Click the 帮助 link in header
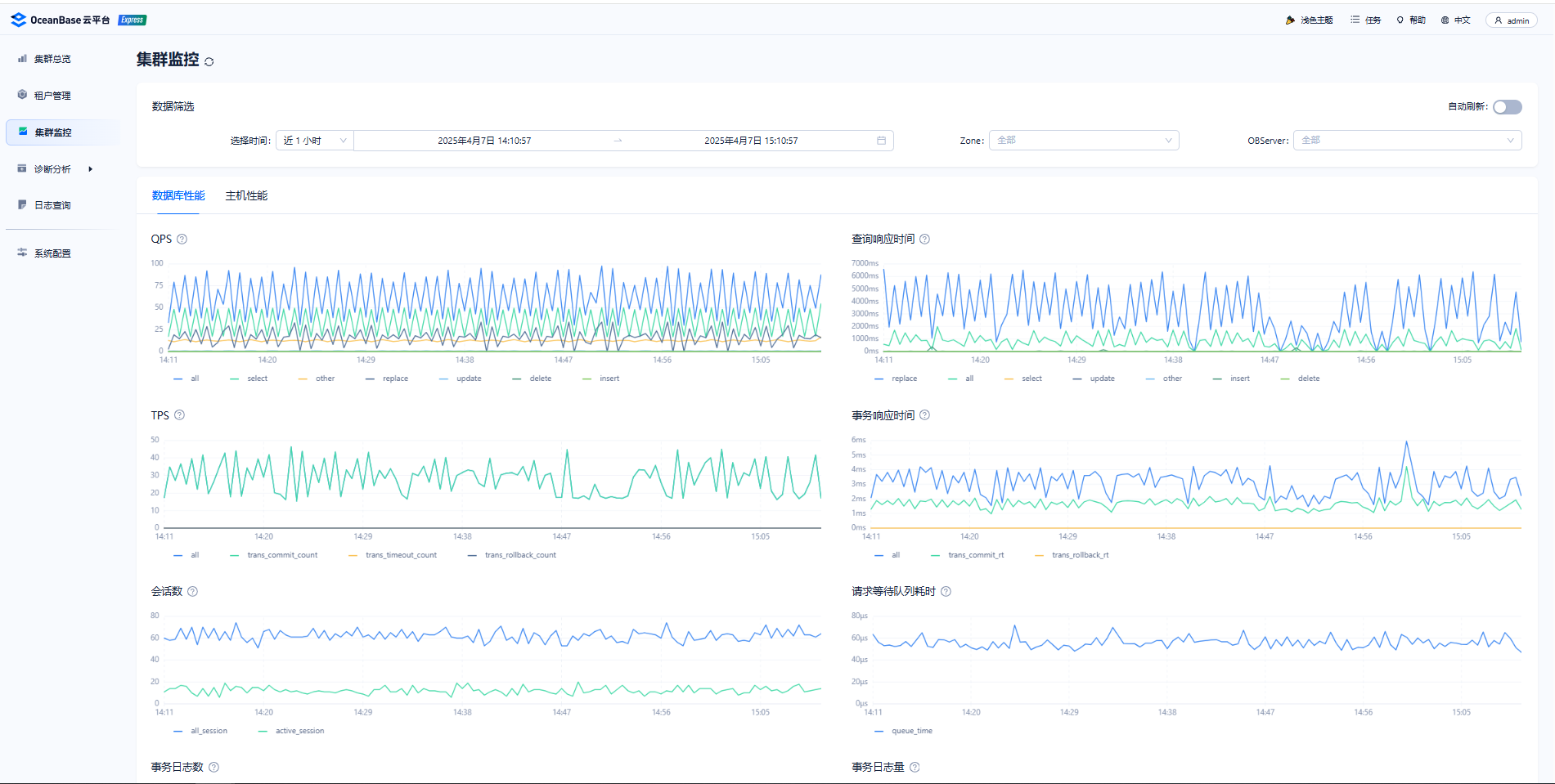 1412,20
